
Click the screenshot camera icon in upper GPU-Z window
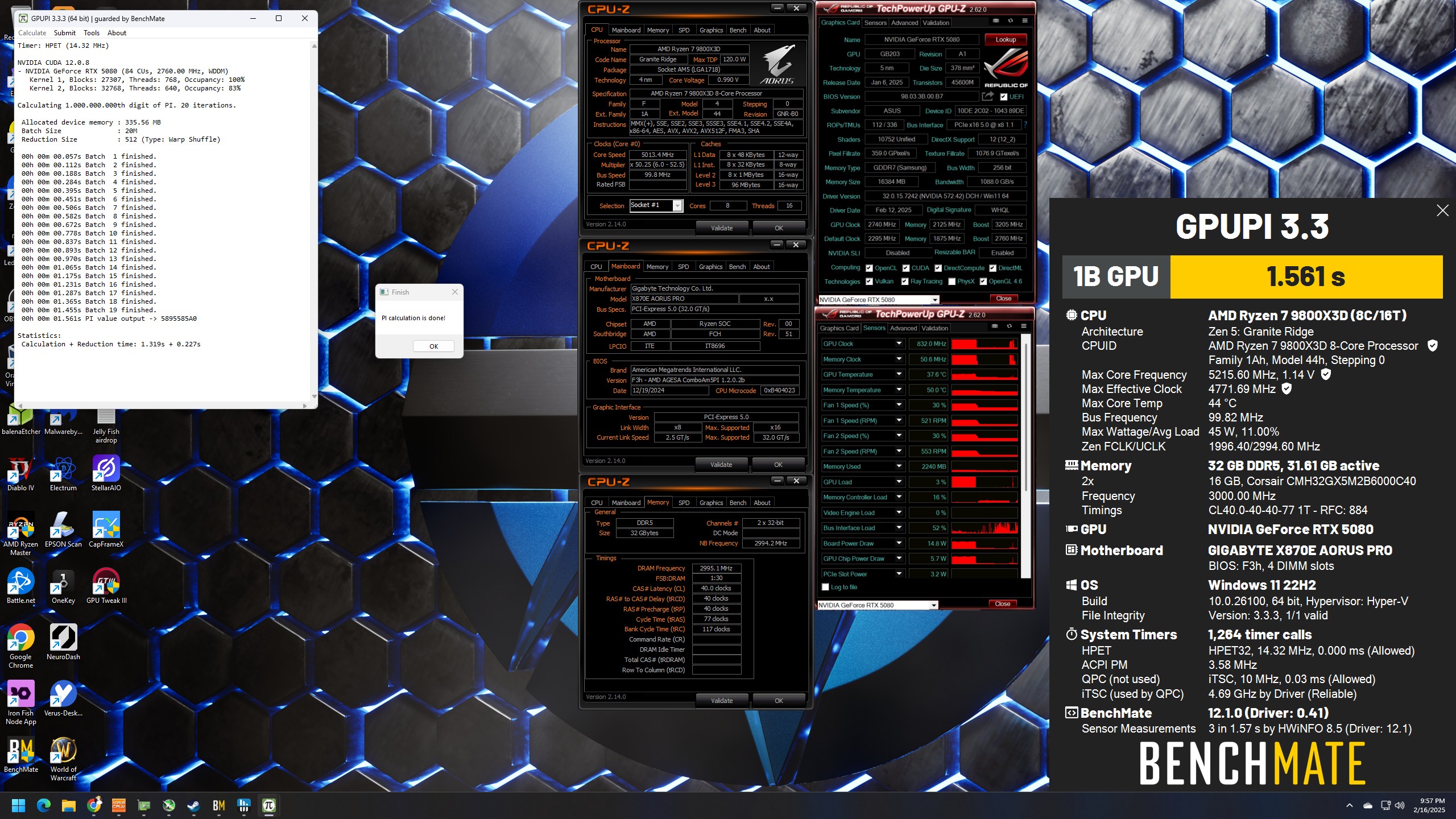click(995, 20)
